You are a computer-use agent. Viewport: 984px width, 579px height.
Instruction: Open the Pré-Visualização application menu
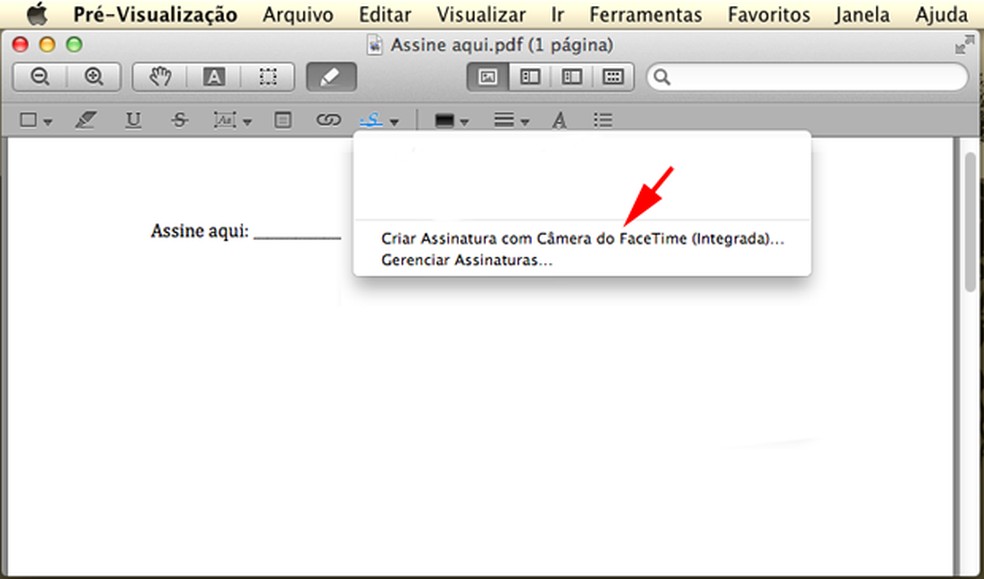[155, 14]
